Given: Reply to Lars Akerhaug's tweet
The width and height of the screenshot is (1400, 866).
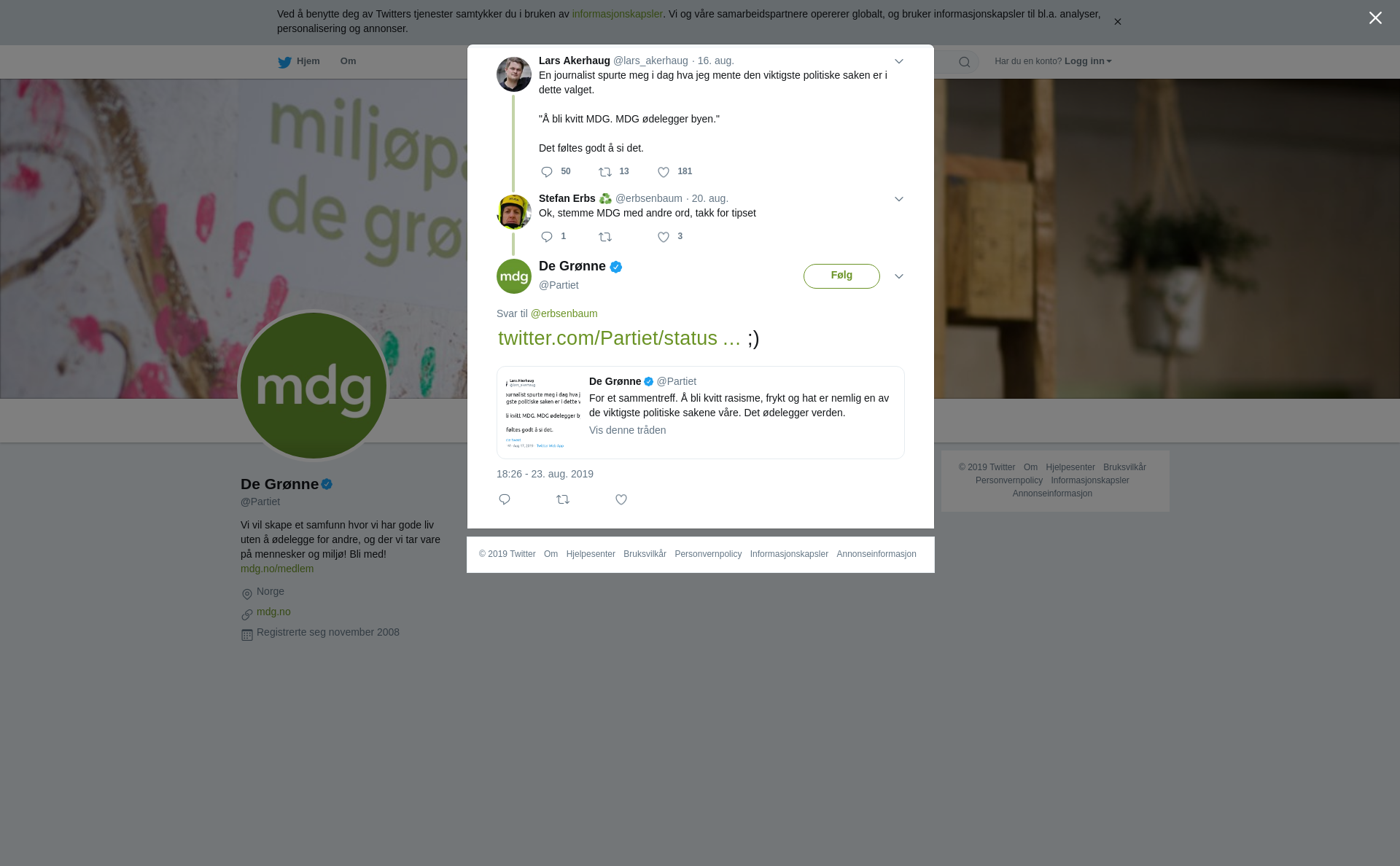Looking at the screenshot, I should click(547, 172).
